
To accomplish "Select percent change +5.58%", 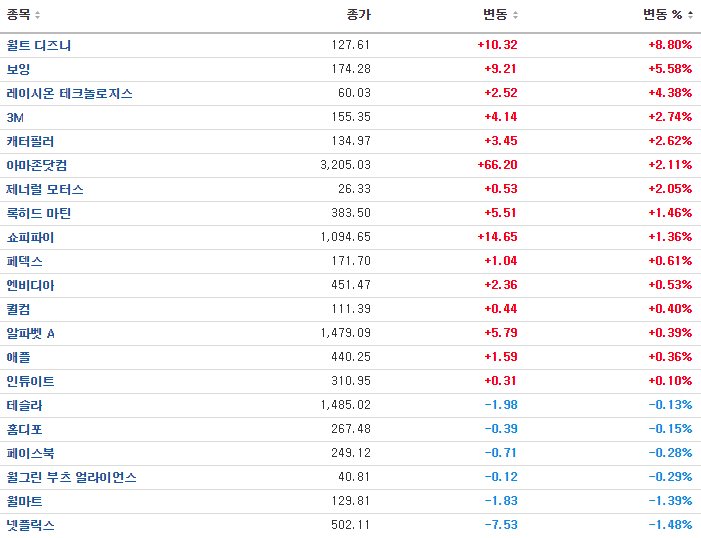I will point(670,69).
